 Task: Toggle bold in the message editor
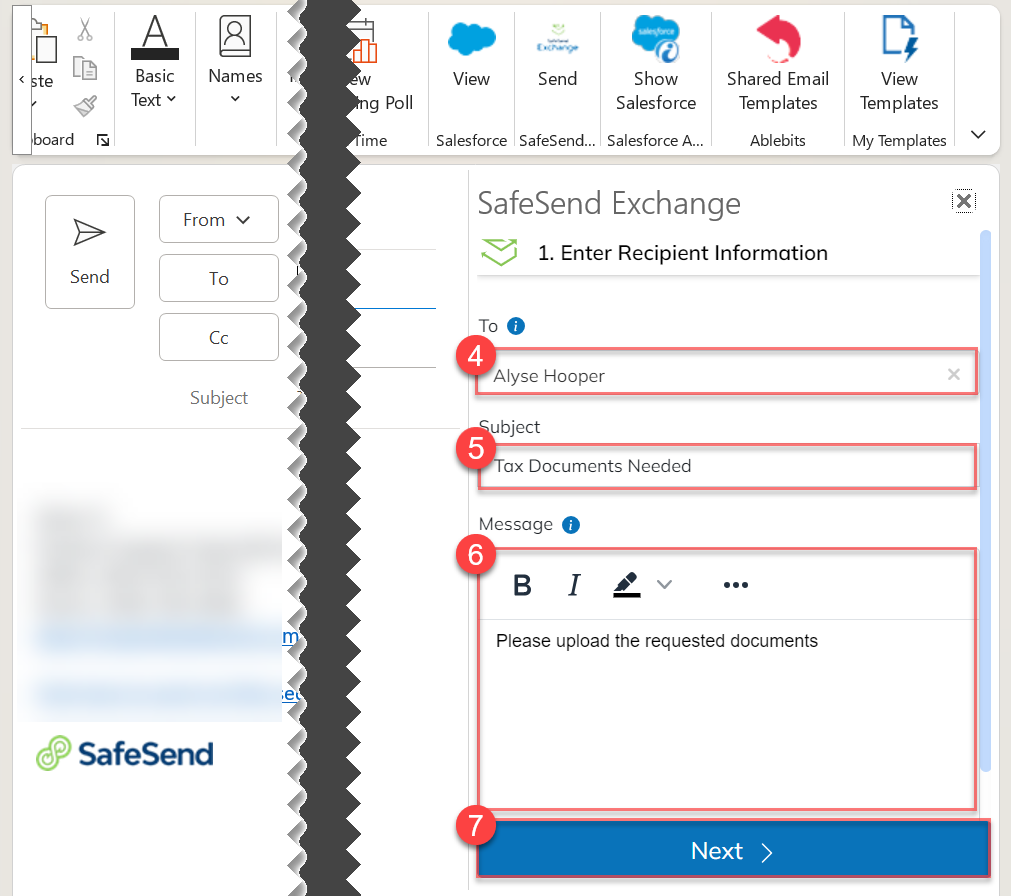click(x=522, y=585)
